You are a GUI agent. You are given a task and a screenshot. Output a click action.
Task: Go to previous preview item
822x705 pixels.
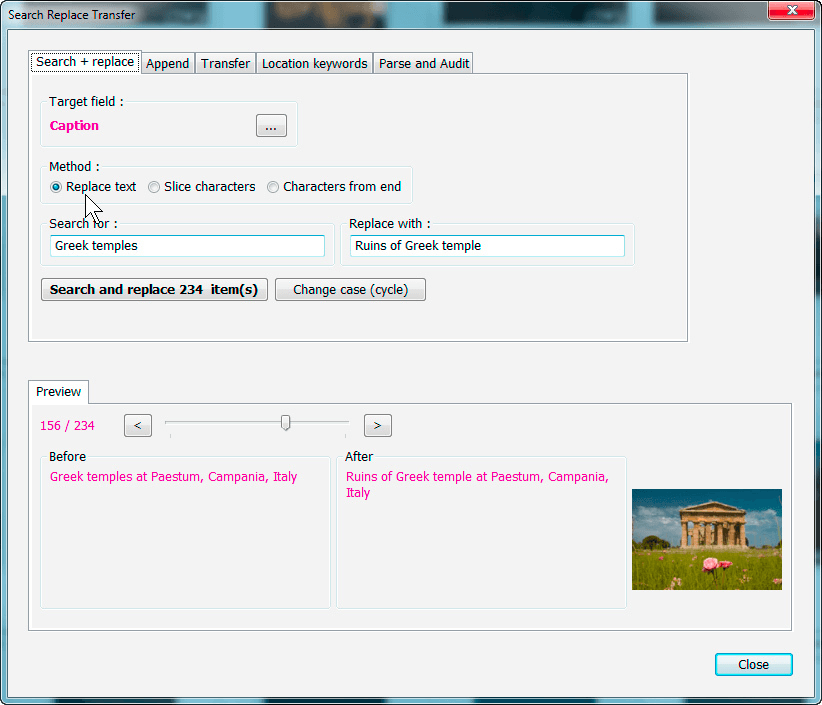coord(138,425)
